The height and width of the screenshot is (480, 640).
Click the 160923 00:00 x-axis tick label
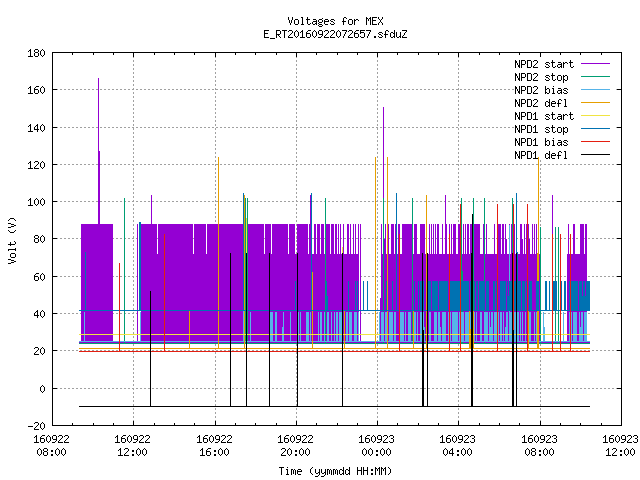pyautogui.click(x=376, y=446)
